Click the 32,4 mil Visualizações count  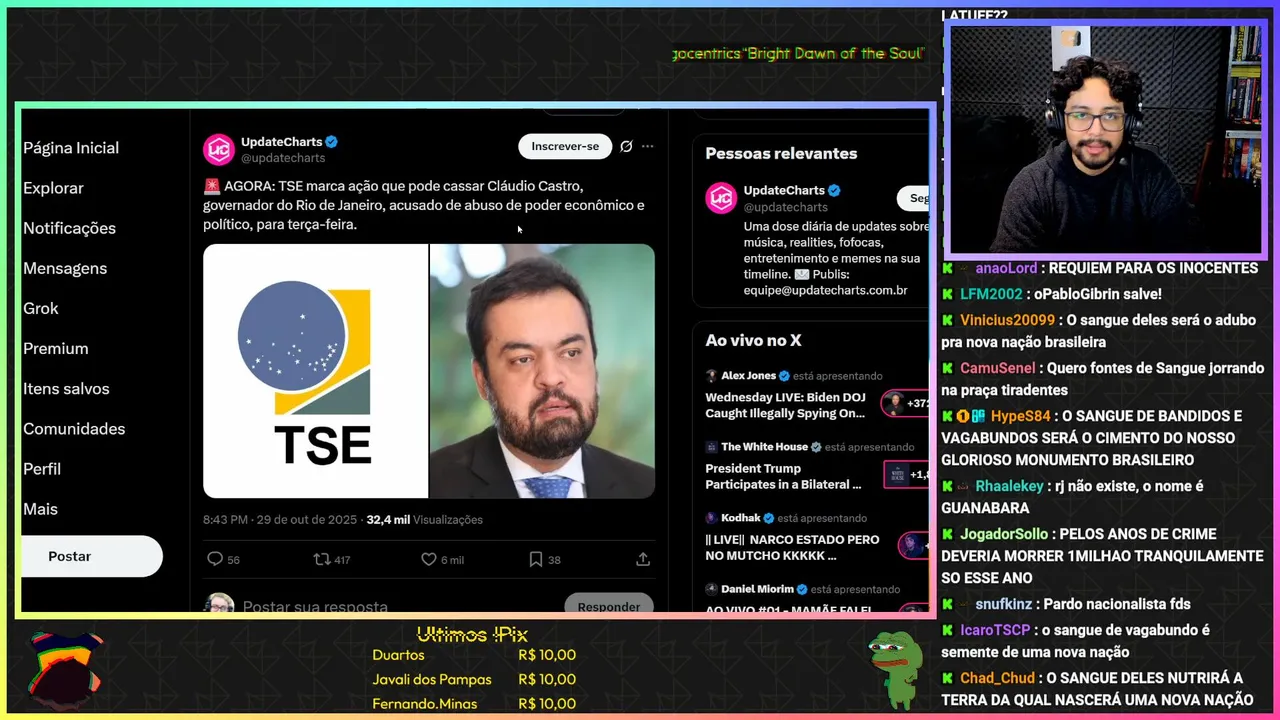[424, 519]
